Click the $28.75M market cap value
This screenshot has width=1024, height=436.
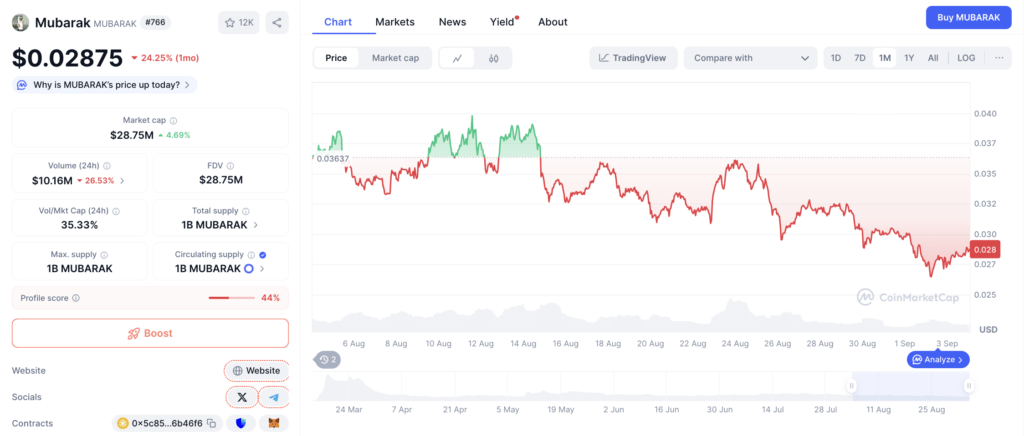point(132,135)
